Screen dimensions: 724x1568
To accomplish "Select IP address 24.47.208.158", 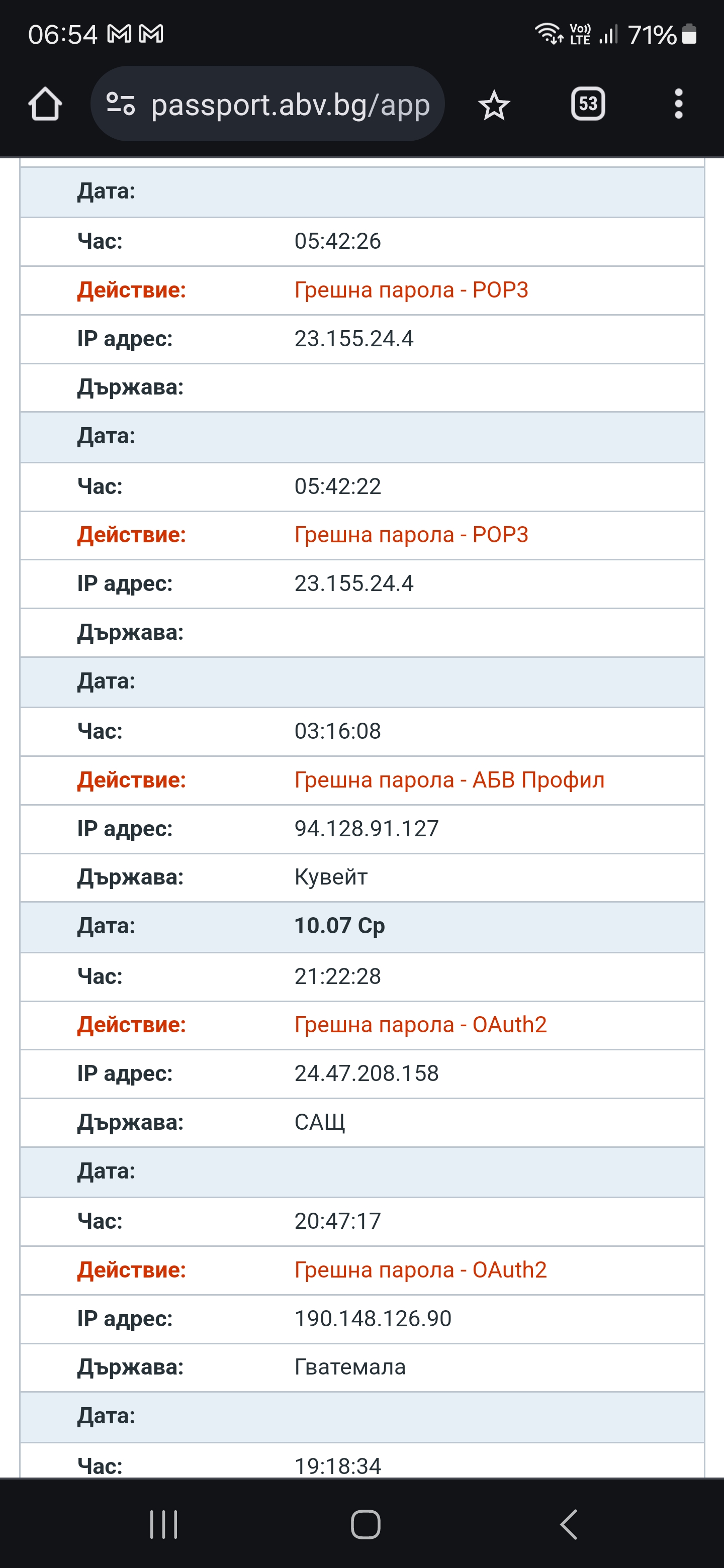I will pos(367,1073).
